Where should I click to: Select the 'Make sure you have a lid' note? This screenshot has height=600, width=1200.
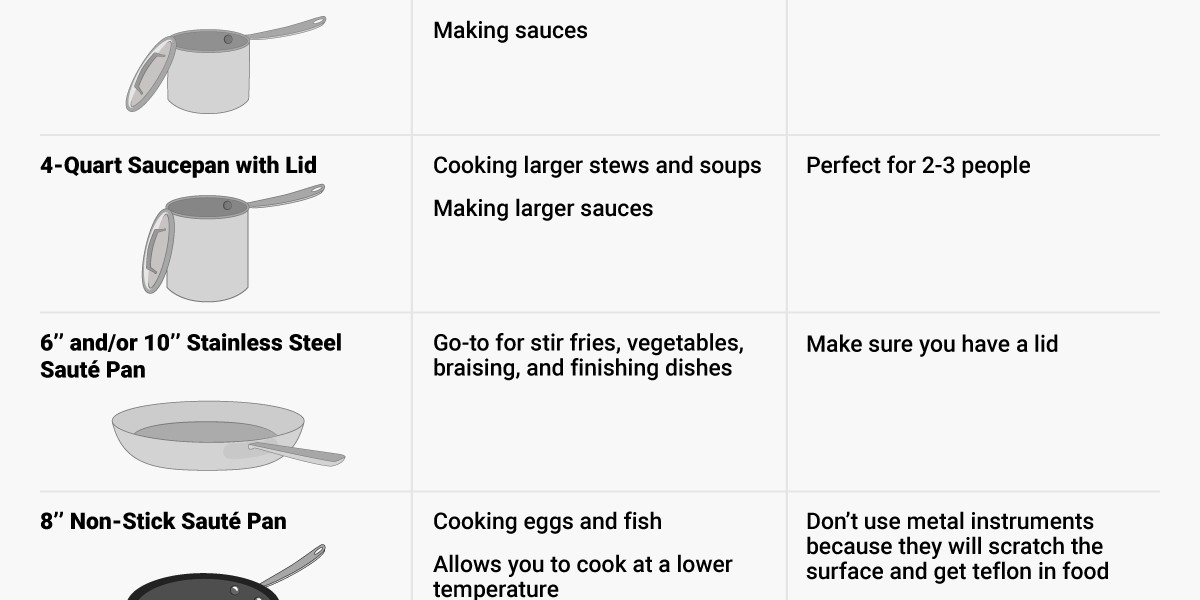[932, 344]
